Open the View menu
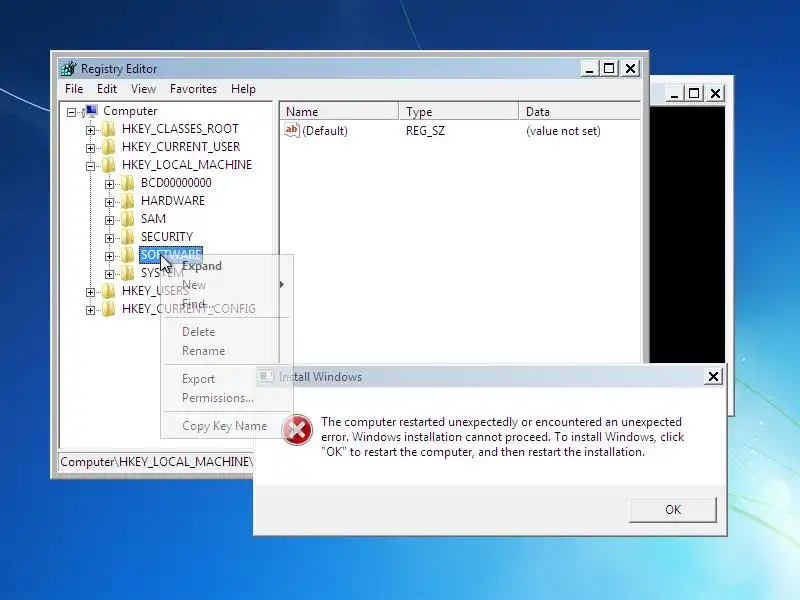Image resolution: width=800 pixels, height=600 pixels. click(143, 89)
